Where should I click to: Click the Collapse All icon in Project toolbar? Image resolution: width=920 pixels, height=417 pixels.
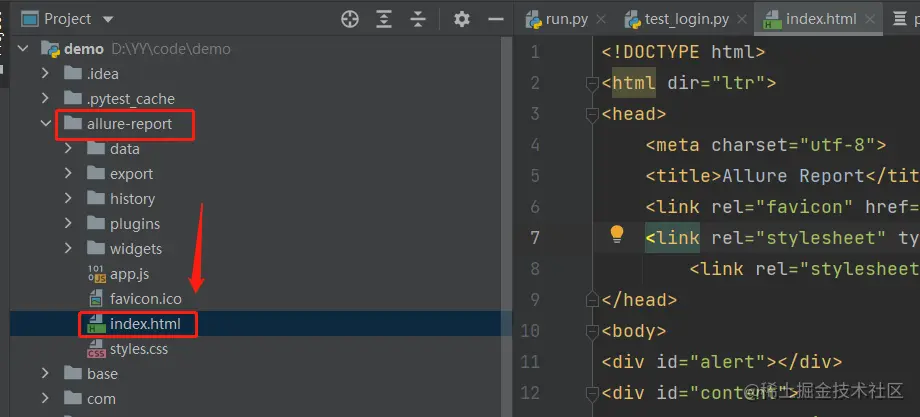(418, 19)
